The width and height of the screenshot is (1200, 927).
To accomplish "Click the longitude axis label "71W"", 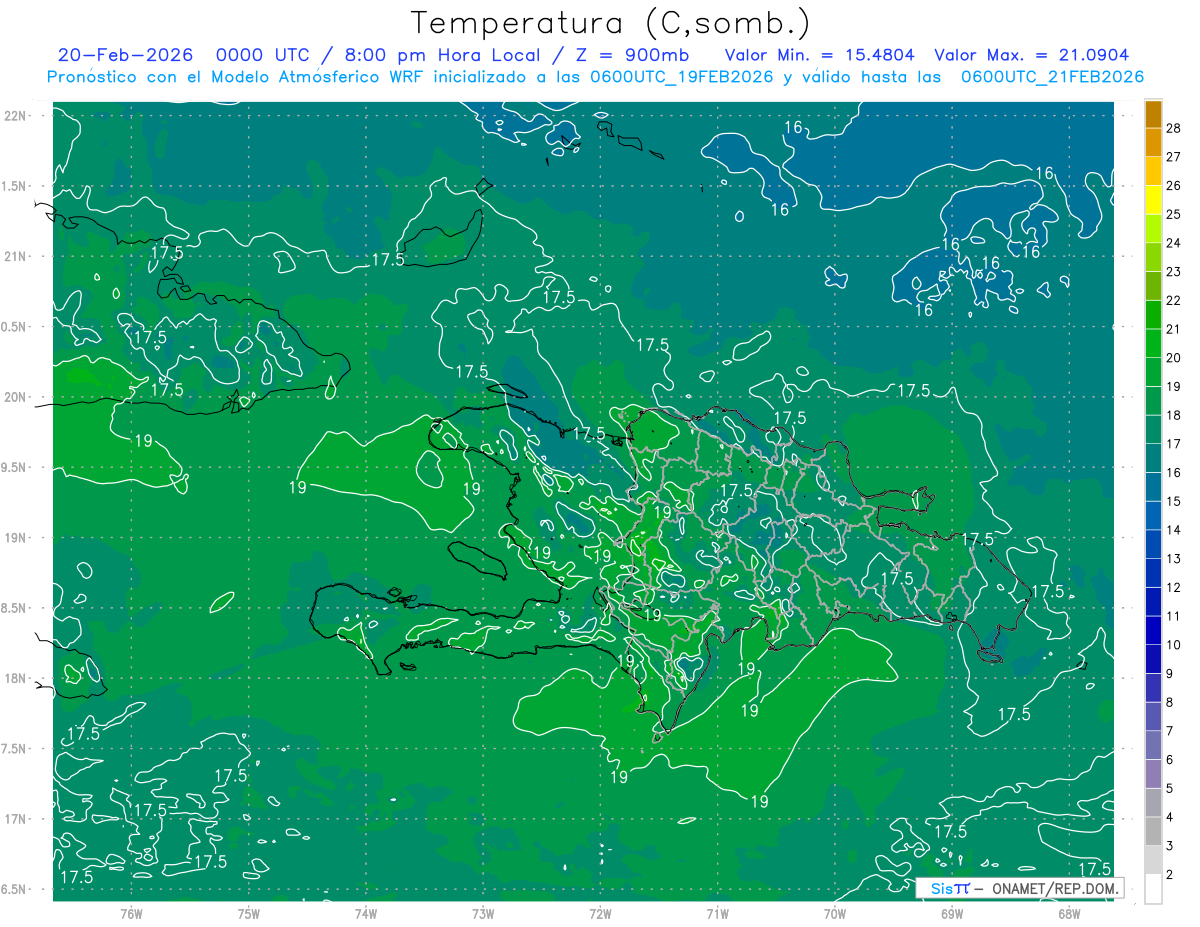I will coord(717,913).
